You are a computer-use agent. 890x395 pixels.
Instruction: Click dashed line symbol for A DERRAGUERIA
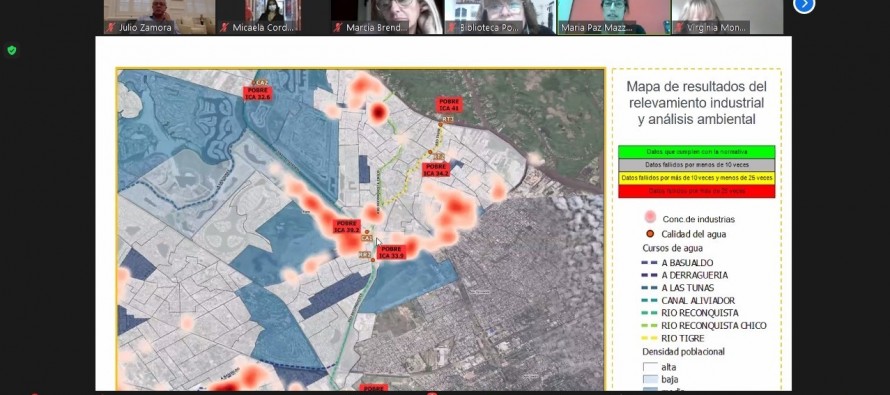[650, 275]
